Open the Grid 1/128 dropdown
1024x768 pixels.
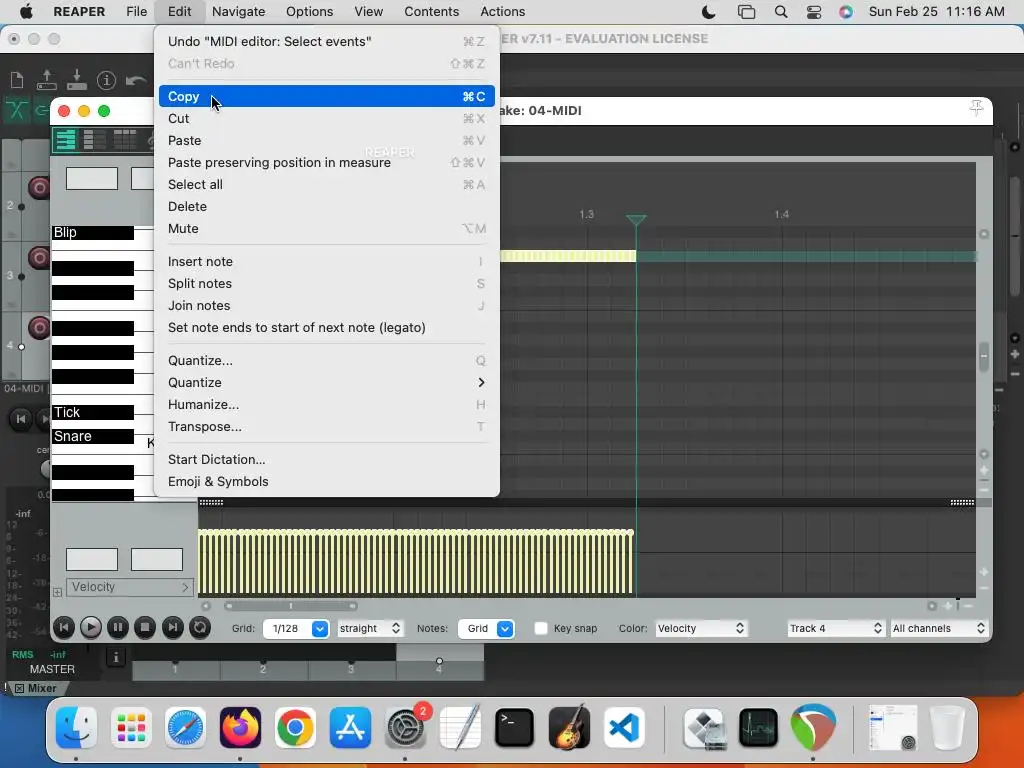tap(296, 628)
